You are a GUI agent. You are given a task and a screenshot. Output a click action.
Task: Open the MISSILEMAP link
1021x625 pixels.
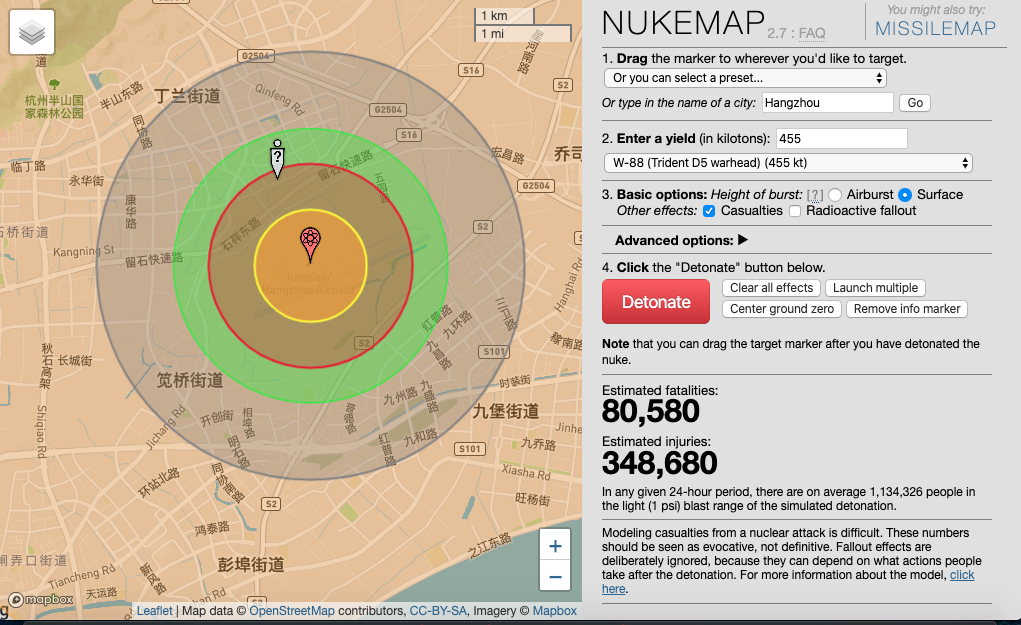(x=935, y=29)
